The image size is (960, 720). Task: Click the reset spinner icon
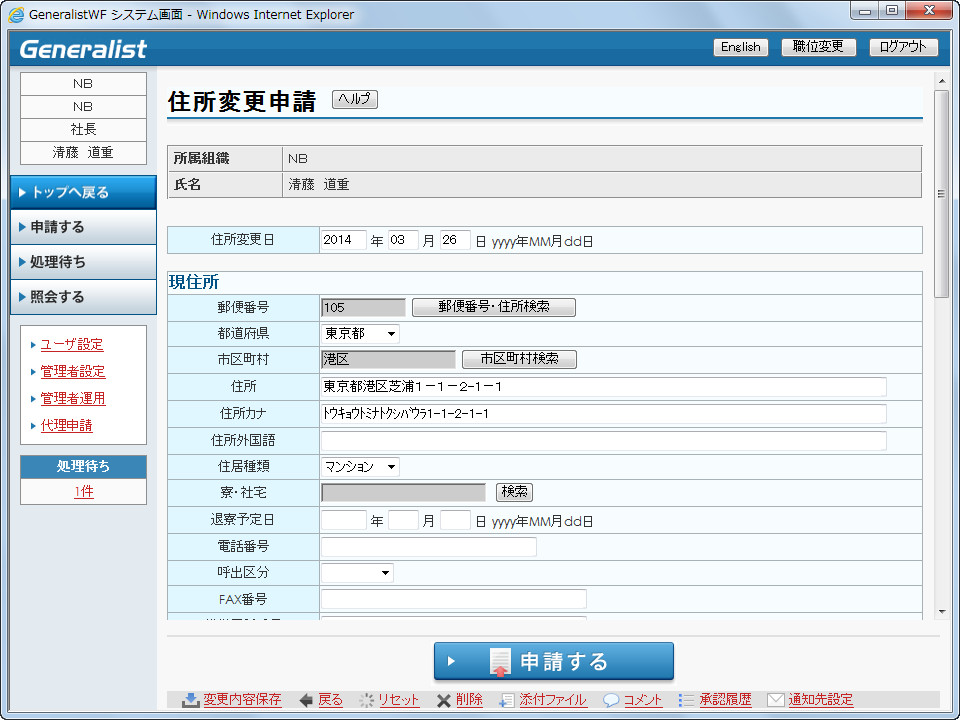(366, 700)
